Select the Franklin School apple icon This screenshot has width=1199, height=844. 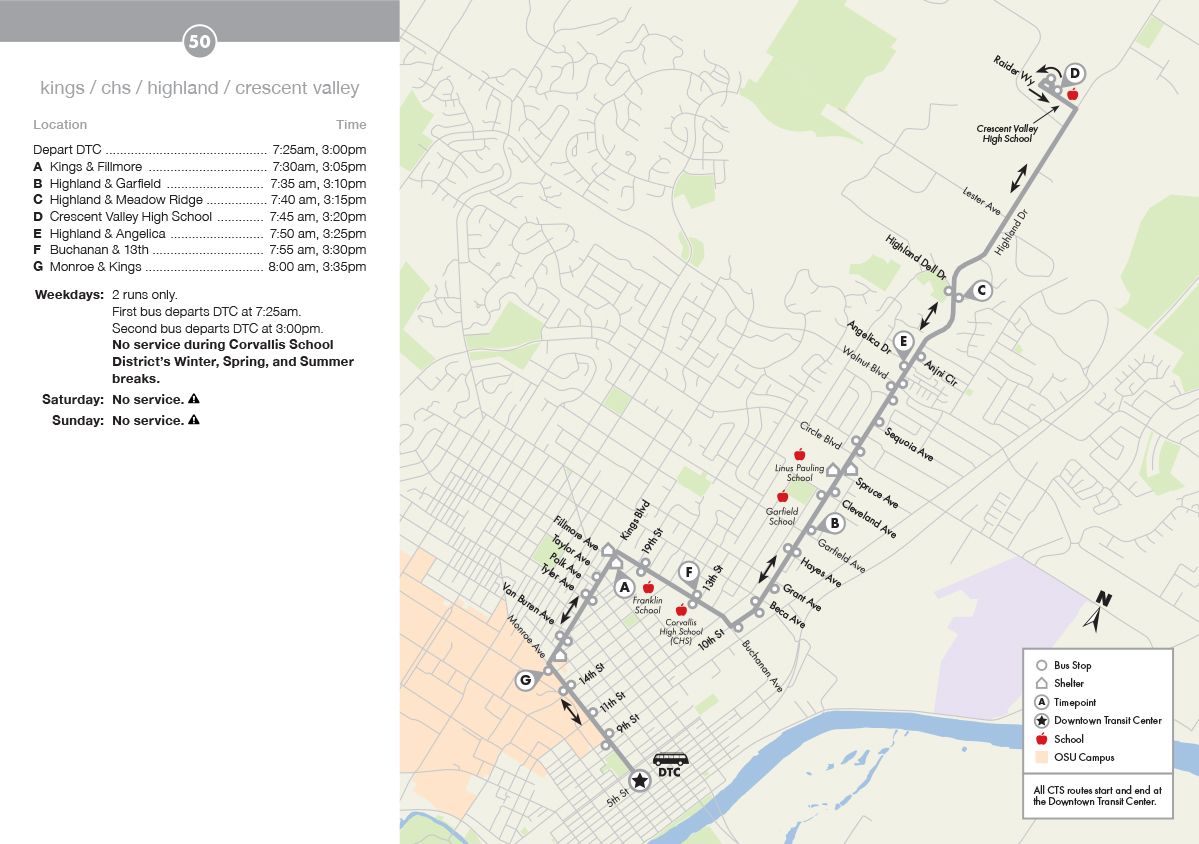point(648,587)
